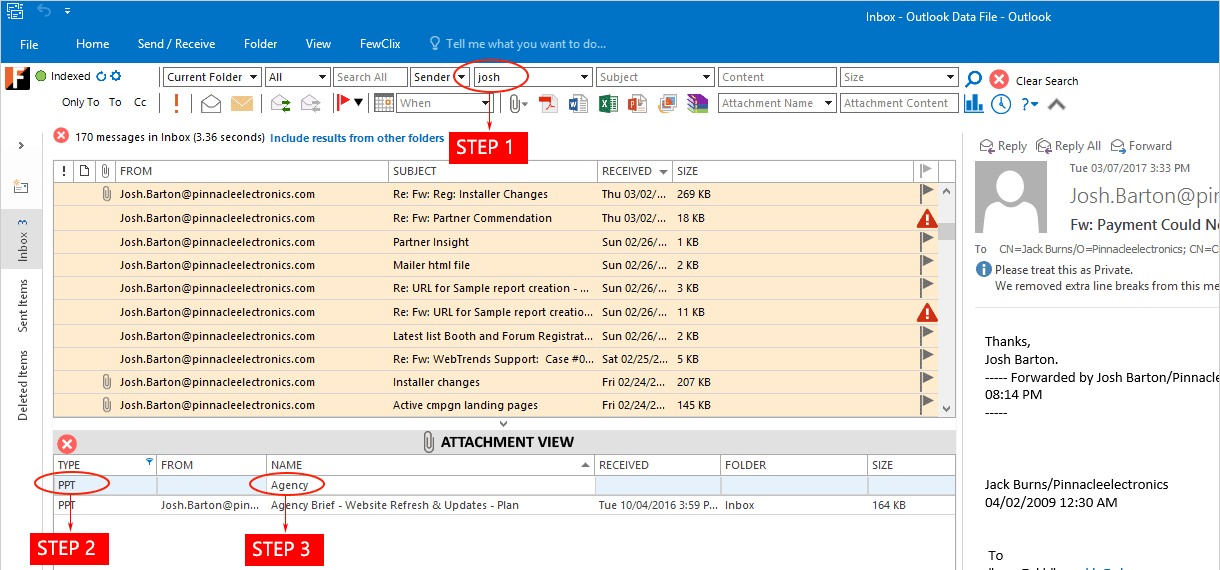The height and width of the screenshot is (570, 1220).
Task: Click 'Include results from other folders' link
Action: (x=357, y=138)
